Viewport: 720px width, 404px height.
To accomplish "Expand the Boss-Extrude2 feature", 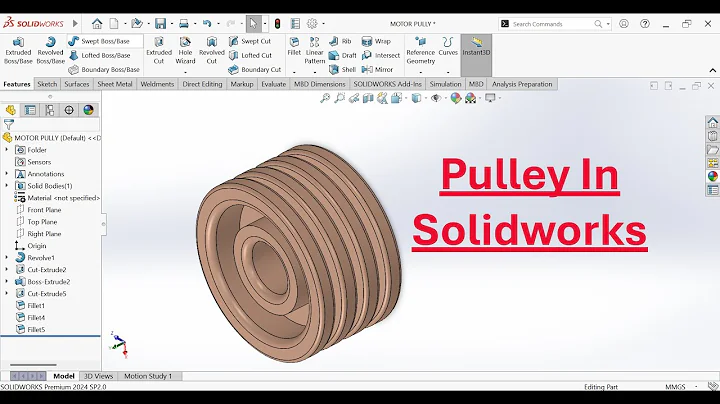I will point(6,281).
